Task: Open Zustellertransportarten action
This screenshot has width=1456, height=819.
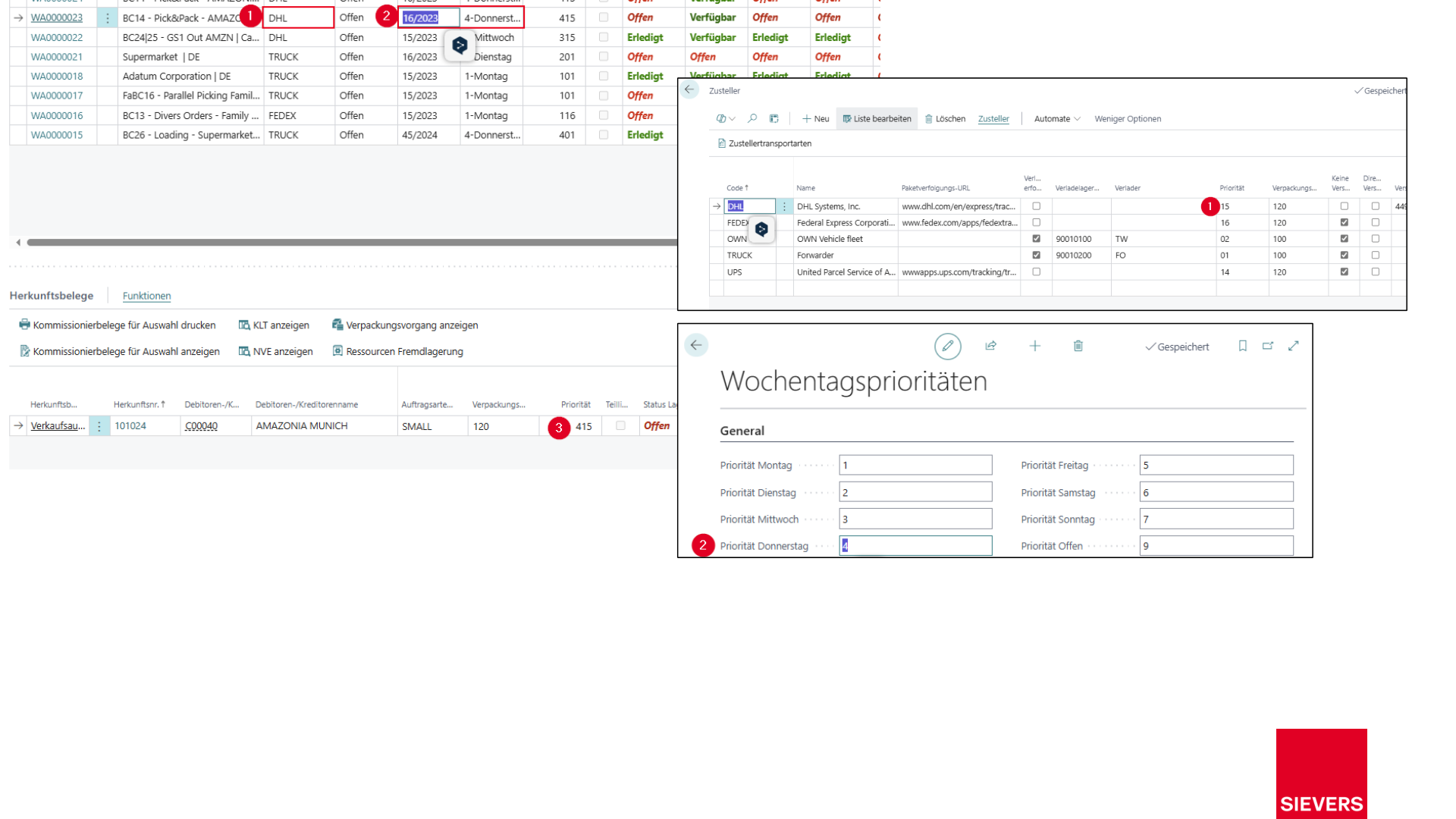Action: point(764,143)
